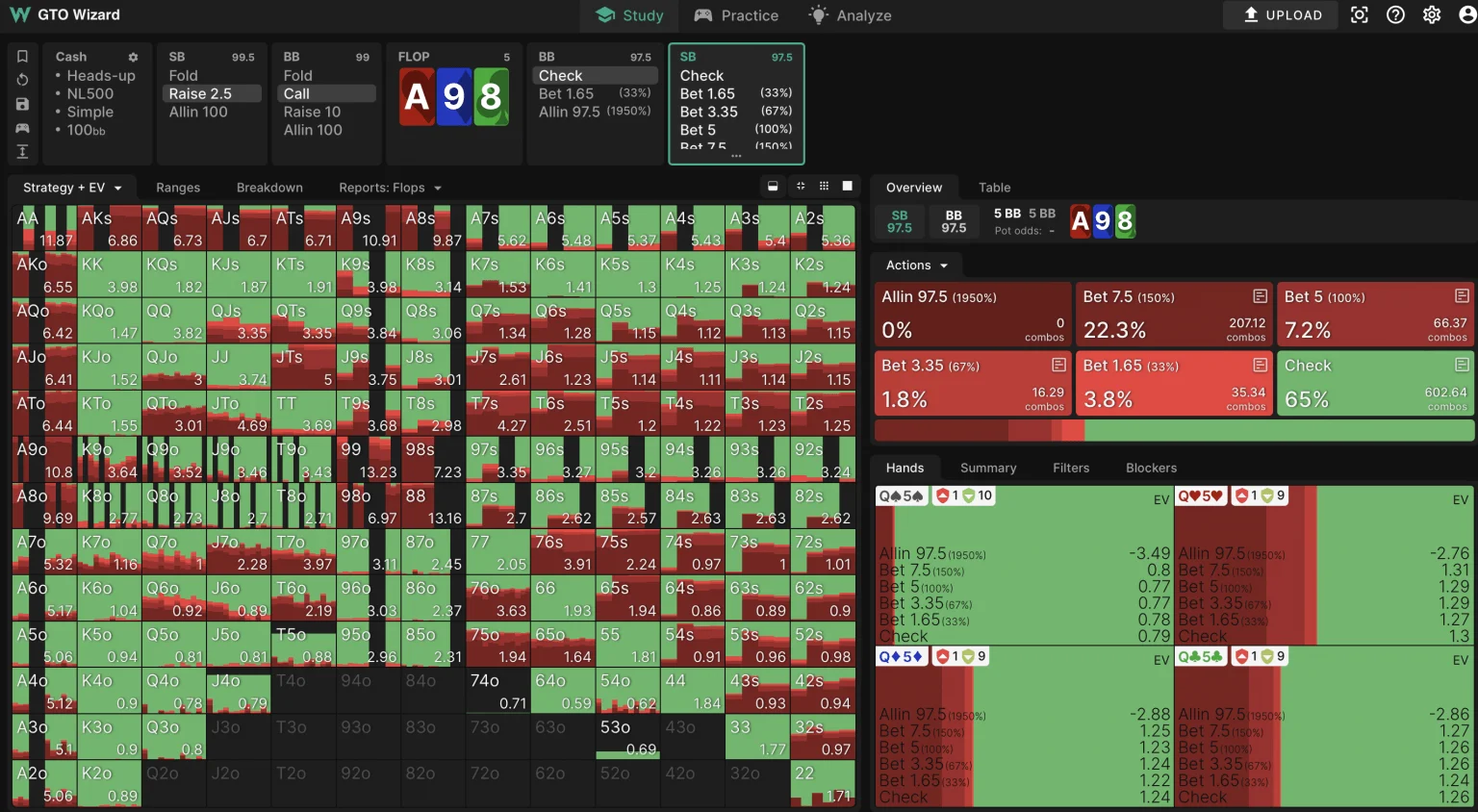Open Cash game settings gear
Image resolution: width=1478 pixels, height=812 pixels.
(x=133, y=58)
